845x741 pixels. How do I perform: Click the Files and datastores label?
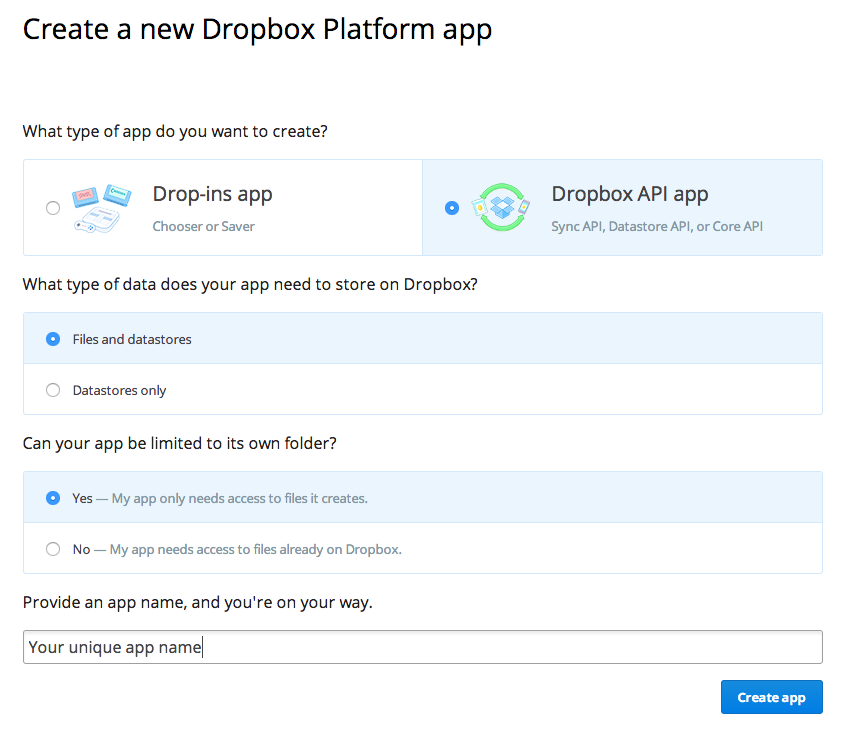point(132,339)
